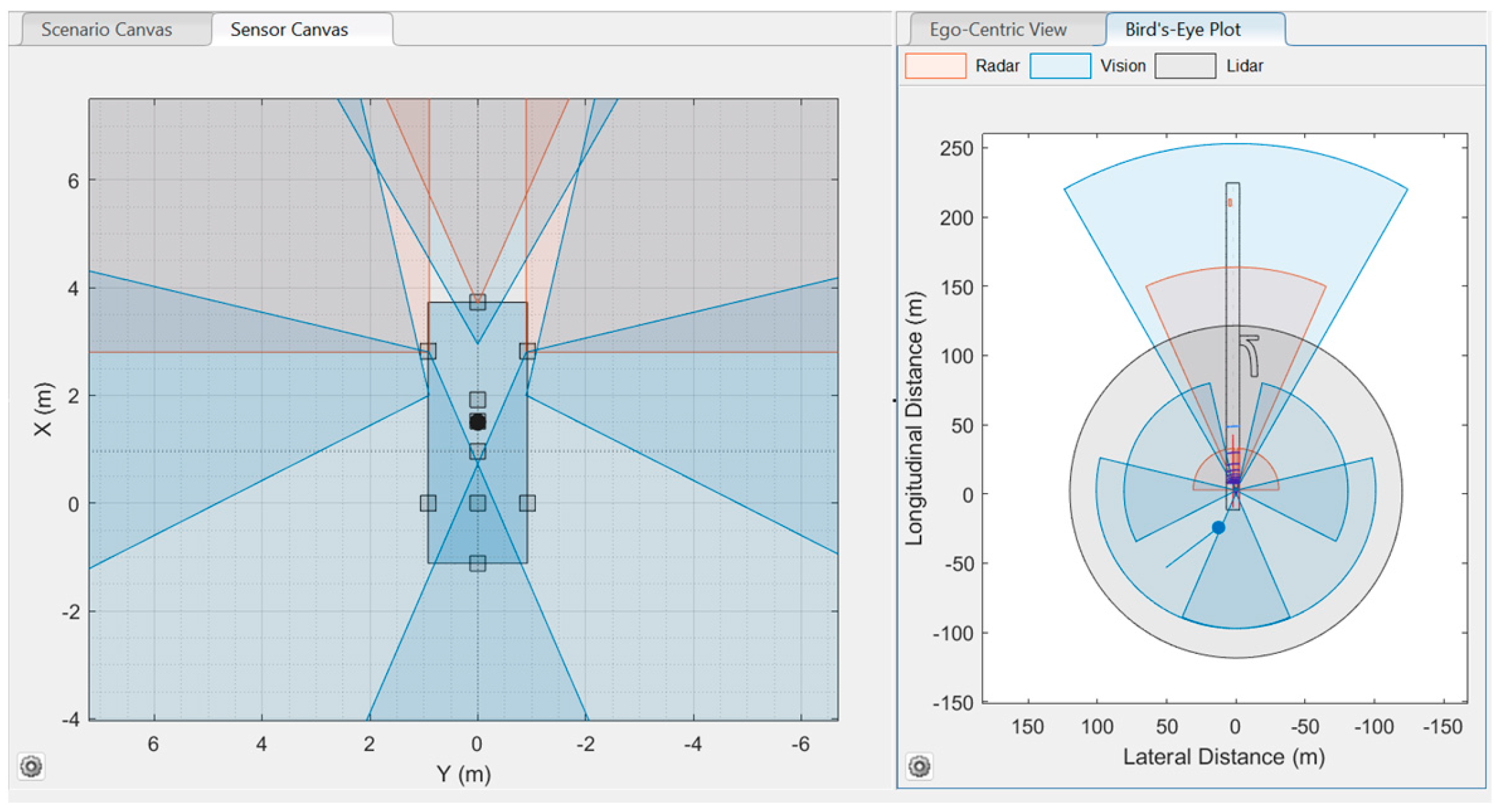1504x812 pixels.
Task: Click the Vision legend color swatch
Action: (1060, 66)
